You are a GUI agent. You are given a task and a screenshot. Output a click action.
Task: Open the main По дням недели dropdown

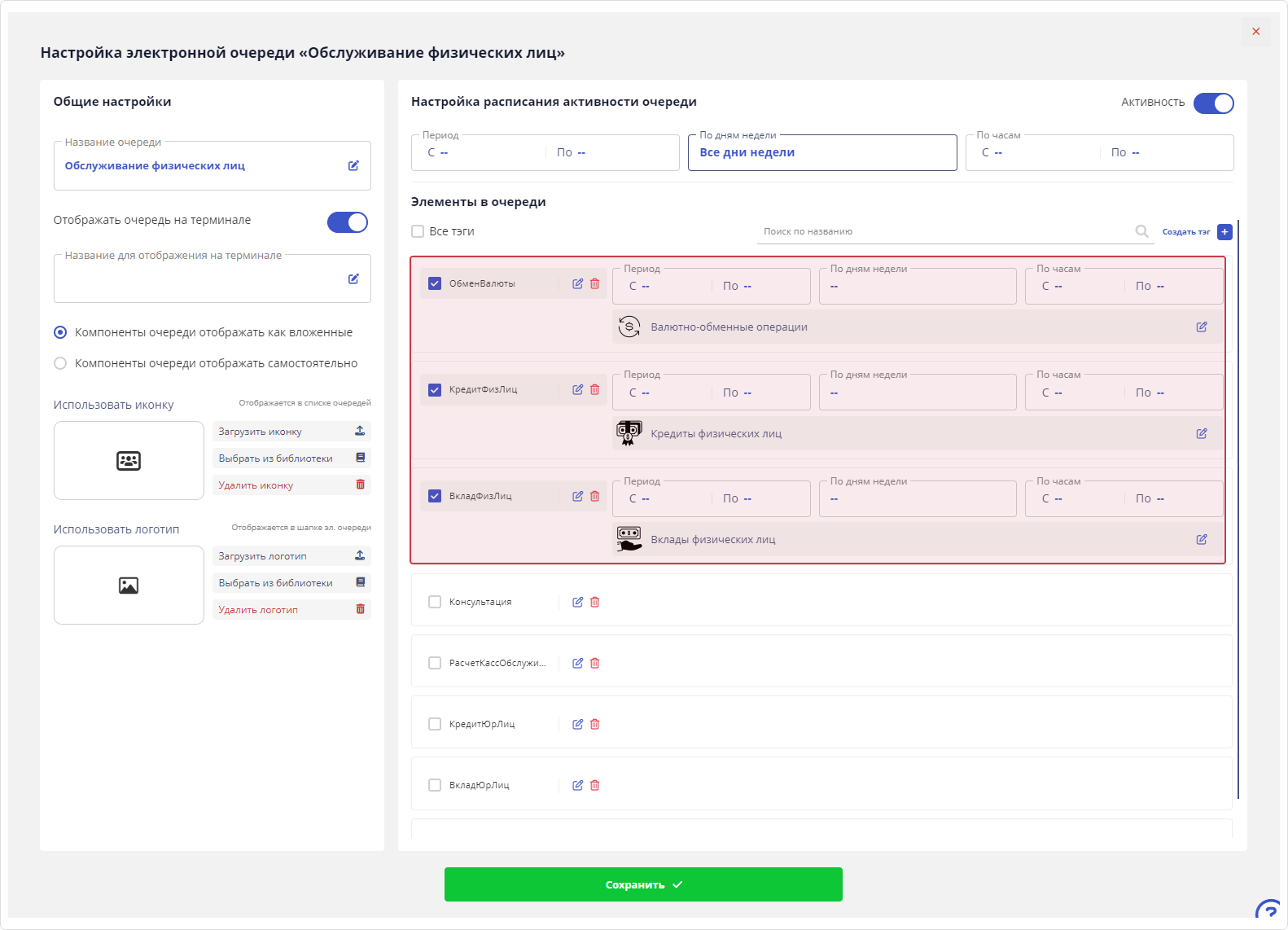coord(821,152)
